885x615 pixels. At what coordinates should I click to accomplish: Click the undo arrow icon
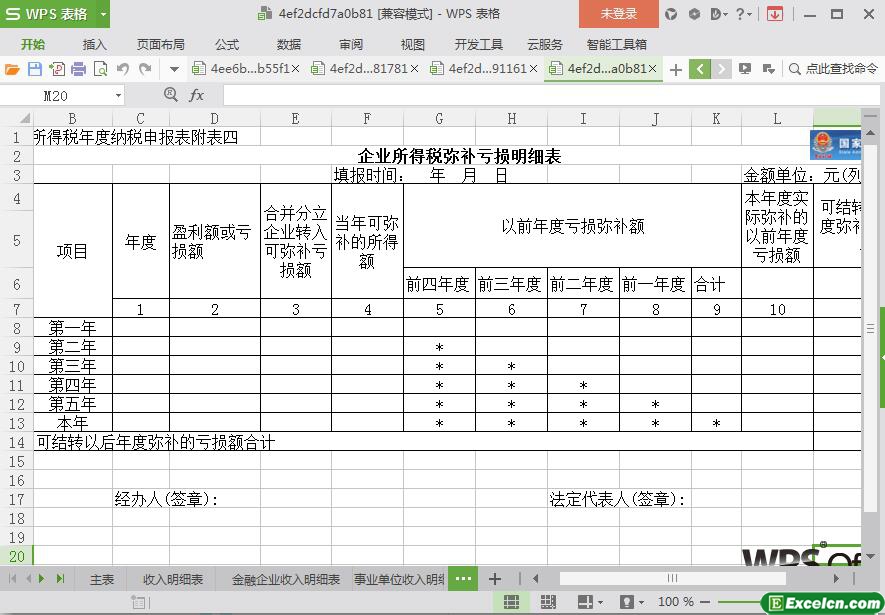123,69
